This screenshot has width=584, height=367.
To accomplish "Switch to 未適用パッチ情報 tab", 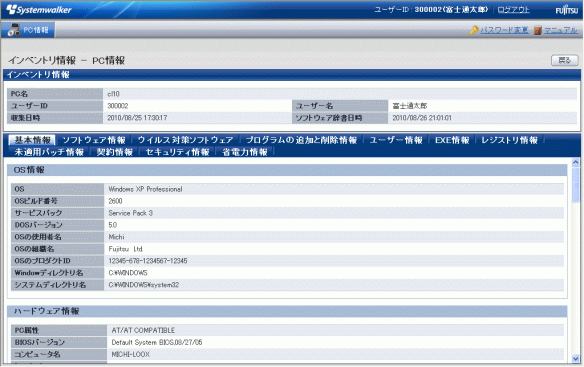I will (49, 152).
